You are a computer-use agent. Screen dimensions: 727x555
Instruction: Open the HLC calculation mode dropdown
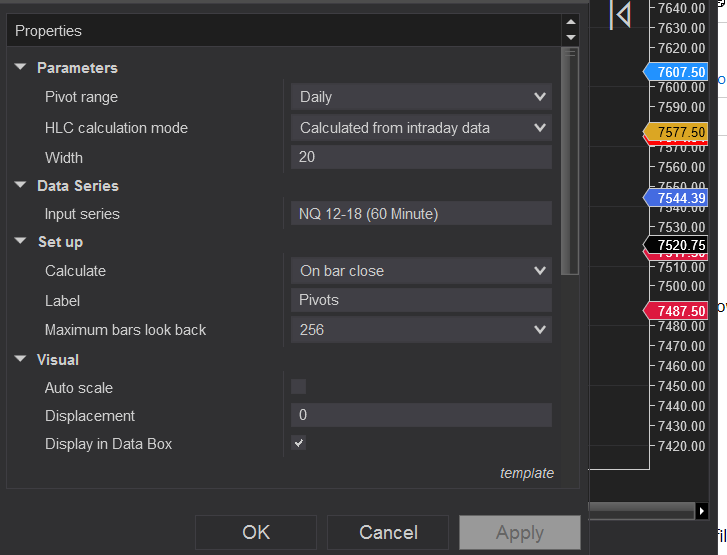pos(421,127)
